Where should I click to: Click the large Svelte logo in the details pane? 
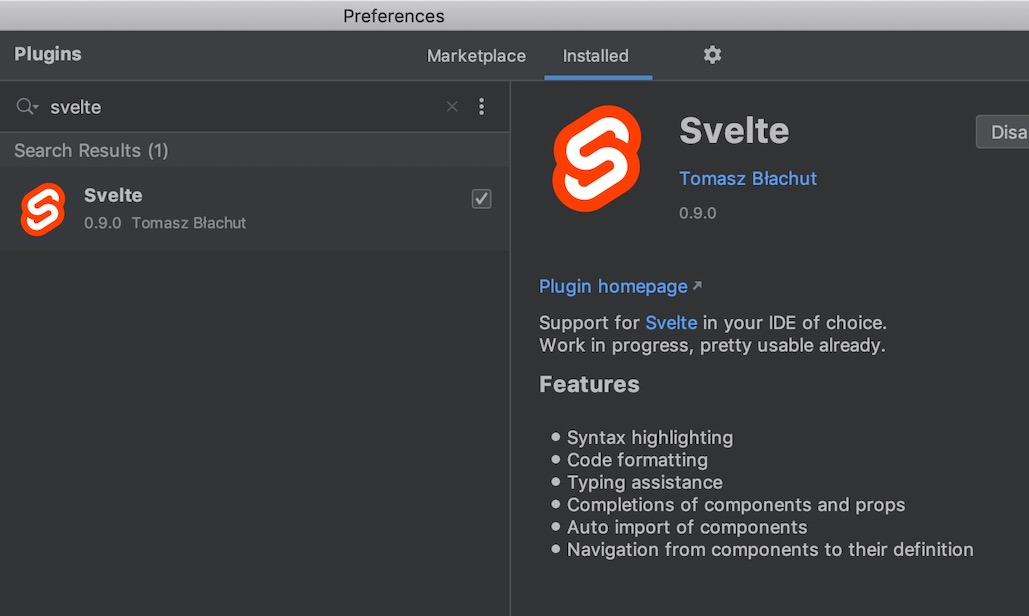point(596,159)
